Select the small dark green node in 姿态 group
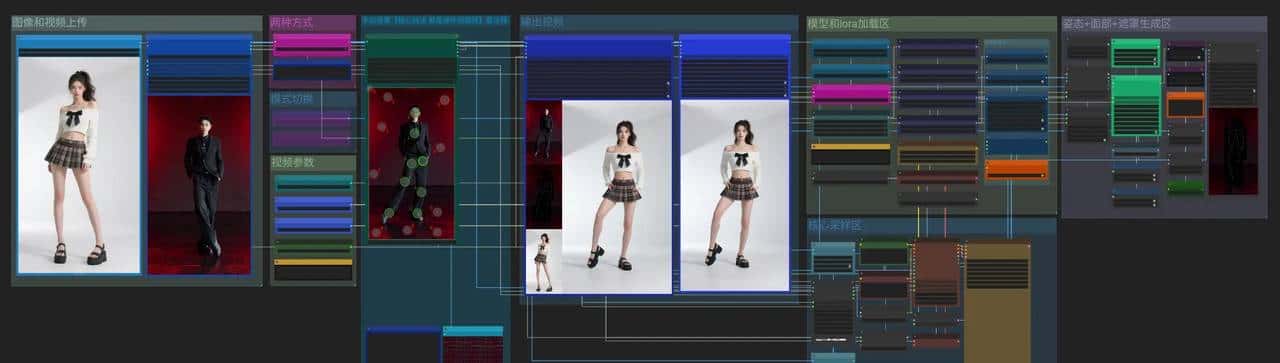 tap(1185, 187)
